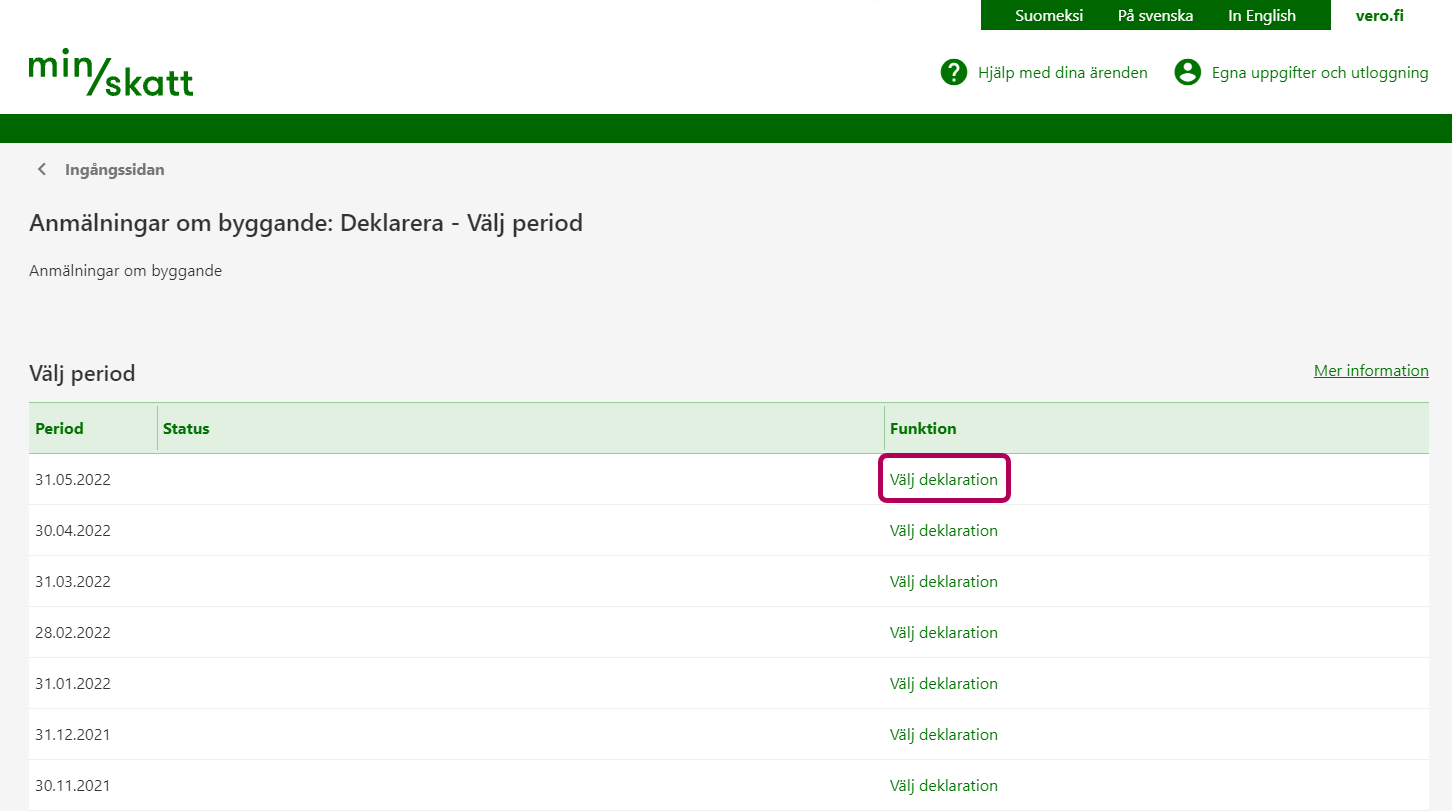
Task: Open the vero.fi link
Action: click(x=1379, y=16)
